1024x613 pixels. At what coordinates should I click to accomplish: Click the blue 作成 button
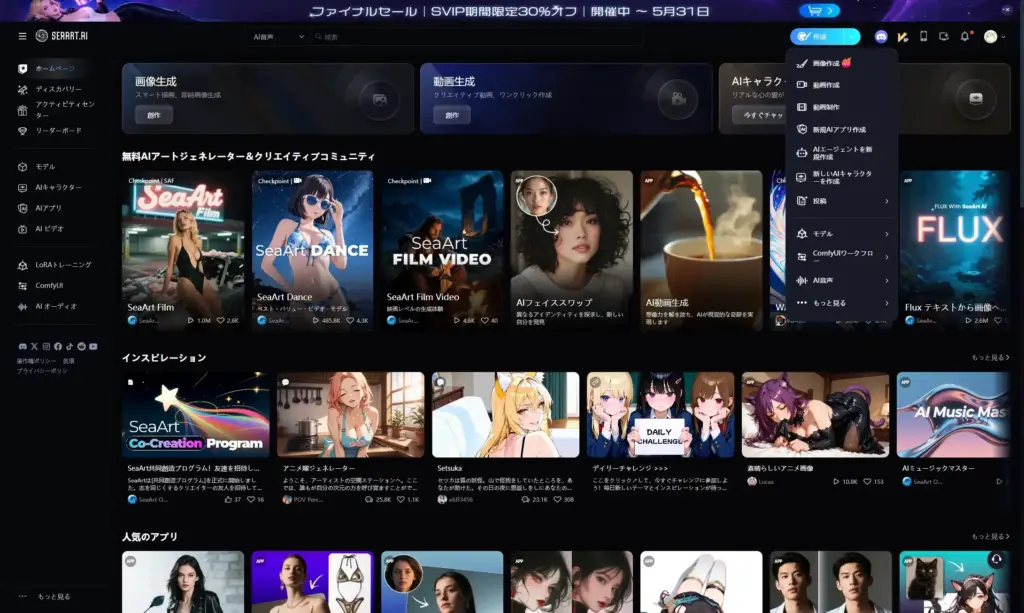coord(818,37)
